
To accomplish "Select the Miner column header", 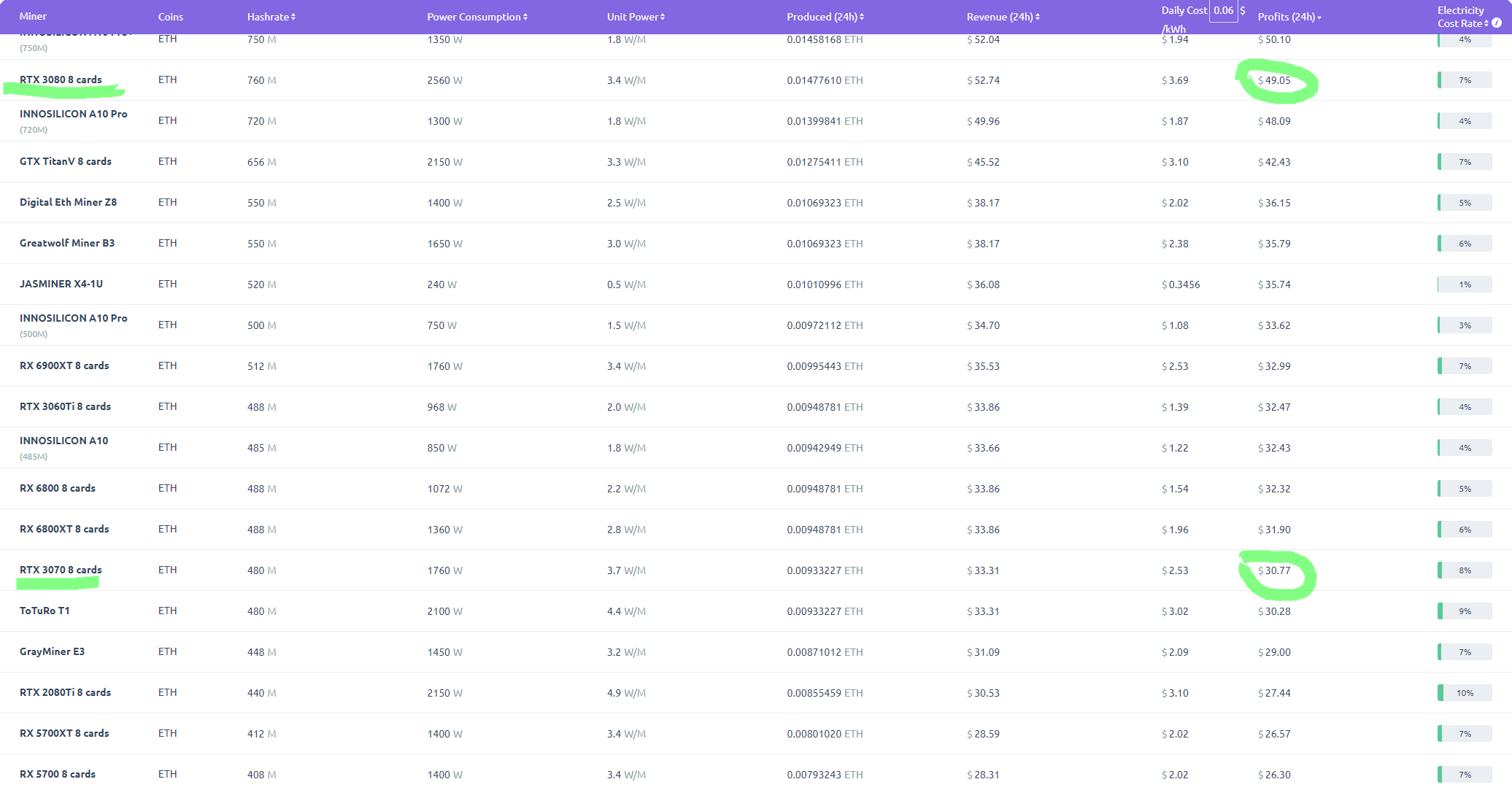I will pos(33,16).
